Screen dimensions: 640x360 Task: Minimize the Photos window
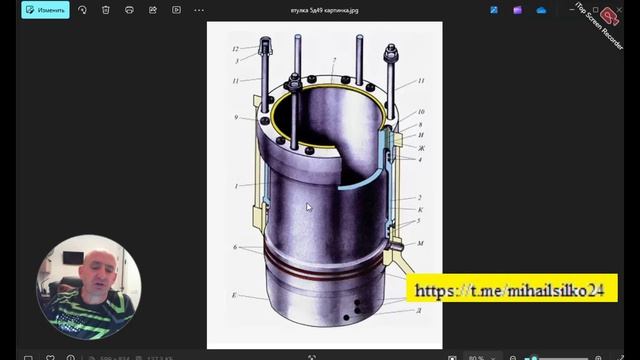tap(571, 9)
